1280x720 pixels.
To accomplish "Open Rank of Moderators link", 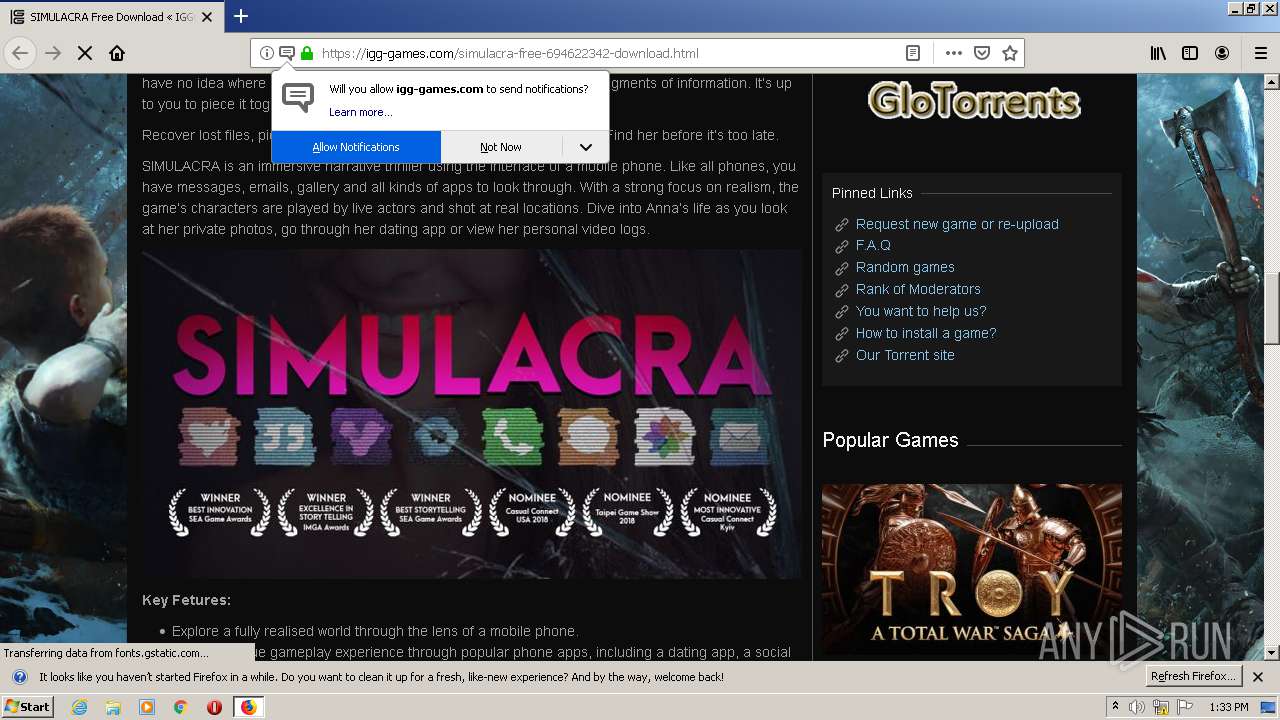I will [918, 289].
